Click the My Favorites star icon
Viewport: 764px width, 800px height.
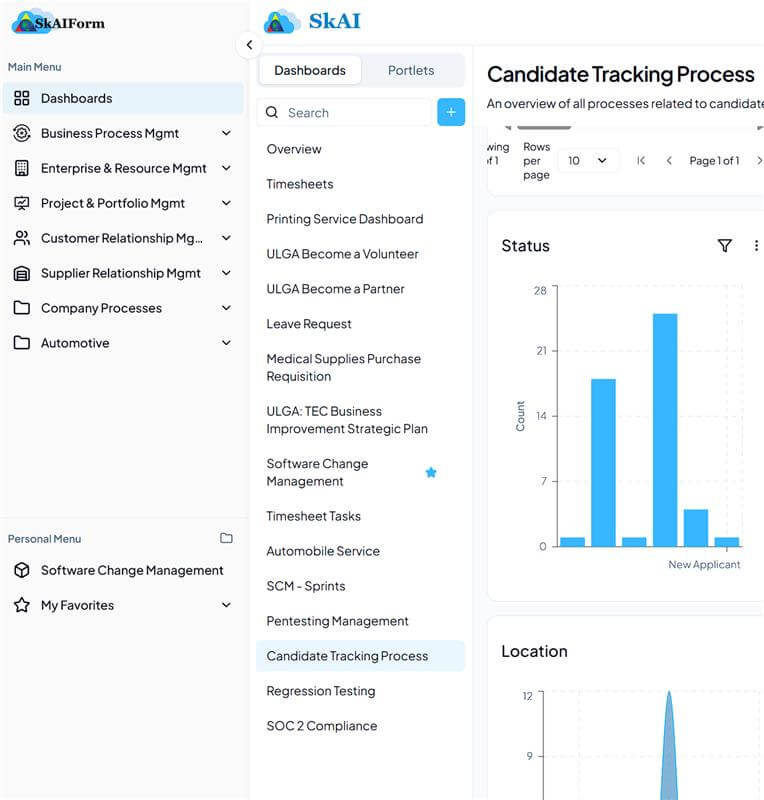(x=21, y=605)
